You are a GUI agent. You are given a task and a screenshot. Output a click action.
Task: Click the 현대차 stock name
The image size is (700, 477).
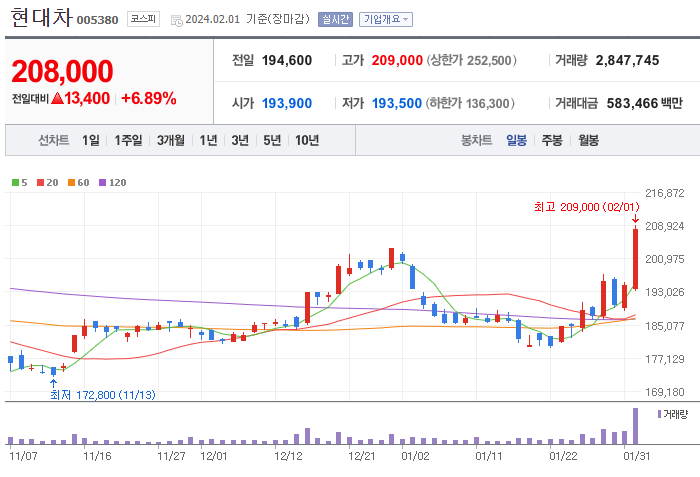pyautogui.click(x=41, y=17)
